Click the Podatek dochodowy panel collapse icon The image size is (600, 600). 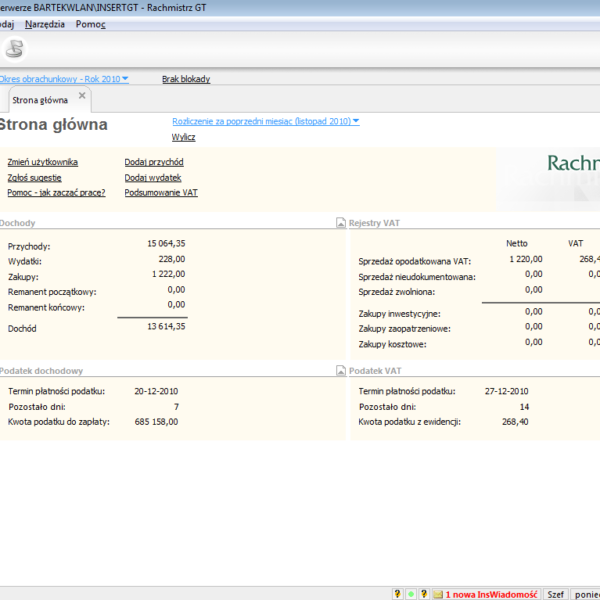tap(341, 370)
